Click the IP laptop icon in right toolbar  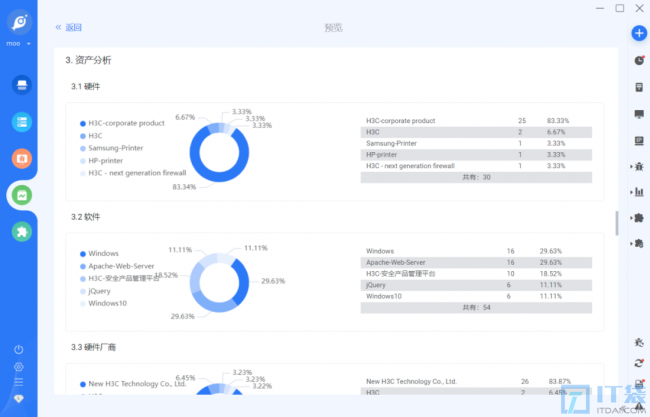[x=639, y=141]
